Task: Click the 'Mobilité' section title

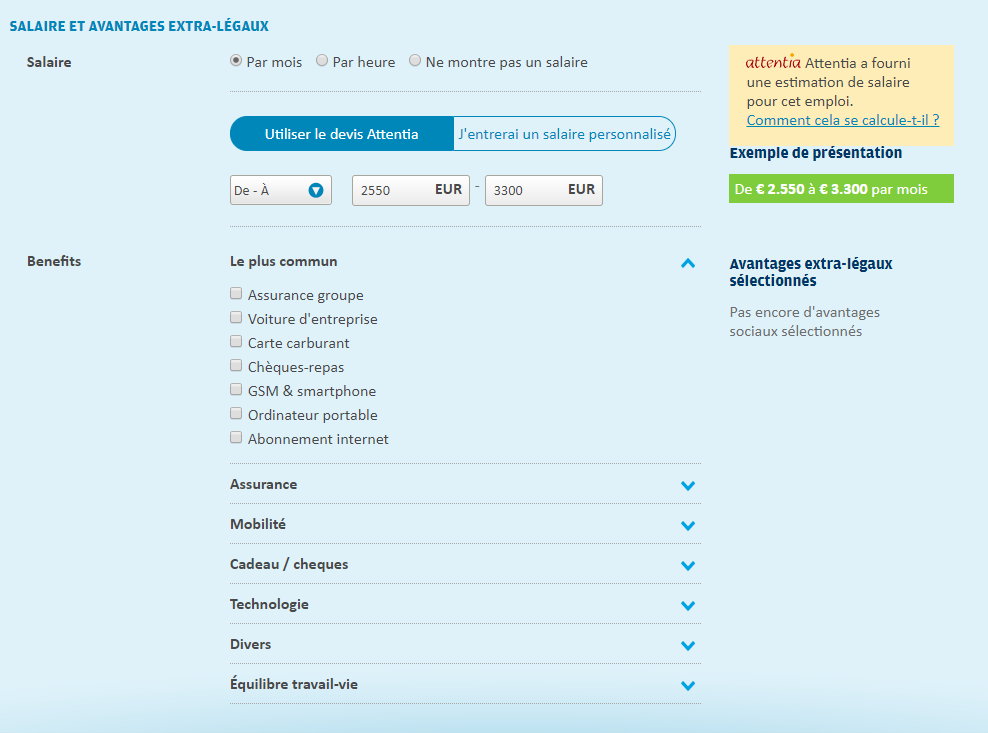Action: pyautogui.click(x=258, y=524)
